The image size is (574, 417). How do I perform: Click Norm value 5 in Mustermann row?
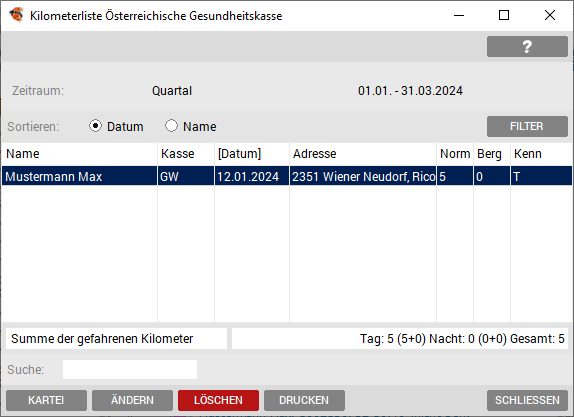click(x=455, y=176)
